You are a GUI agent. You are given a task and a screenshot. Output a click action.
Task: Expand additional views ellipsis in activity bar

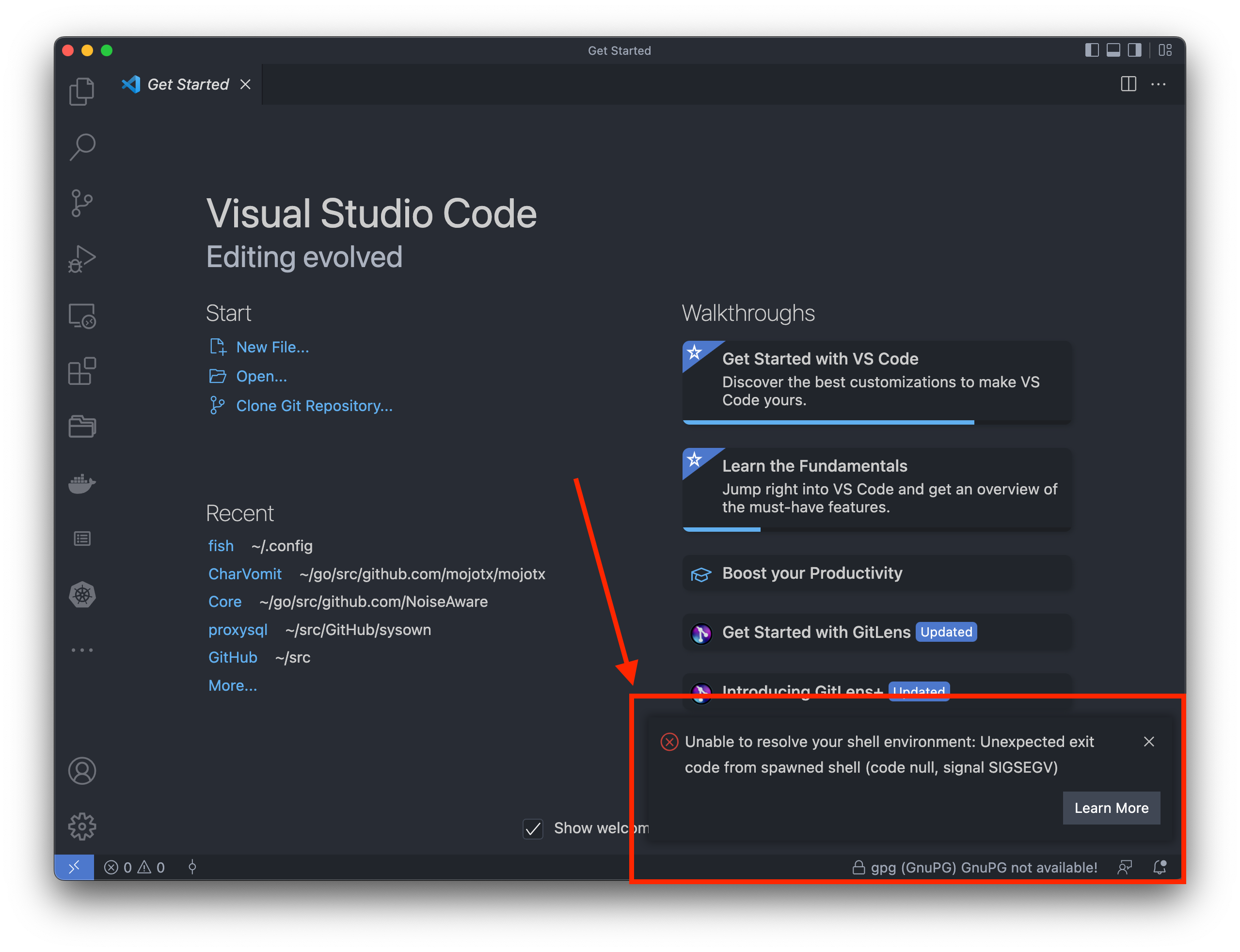(x=81, y=650)
